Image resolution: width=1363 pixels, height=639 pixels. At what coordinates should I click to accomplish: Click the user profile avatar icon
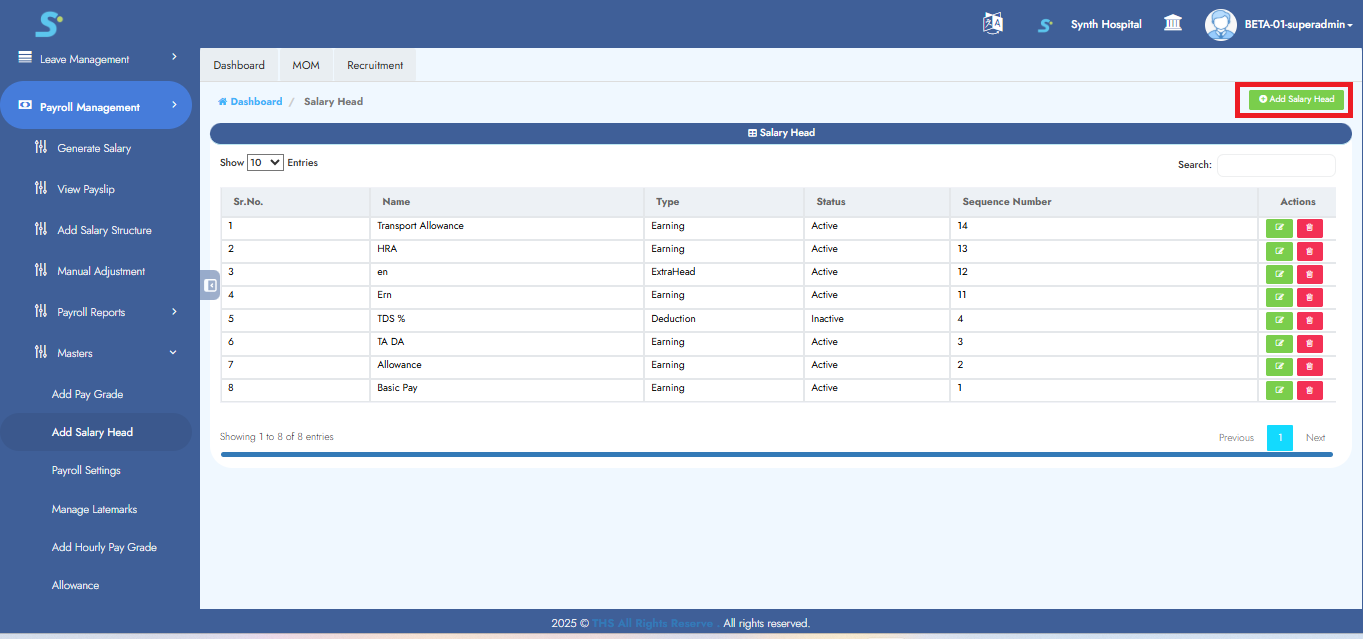tap(1220, 24)
